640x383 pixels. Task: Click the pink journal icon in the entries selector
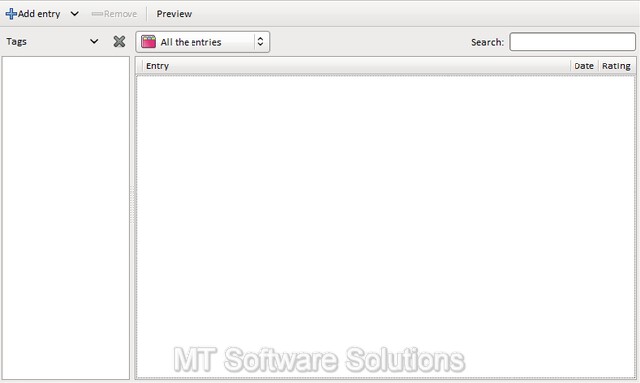(x=148, y=42)
